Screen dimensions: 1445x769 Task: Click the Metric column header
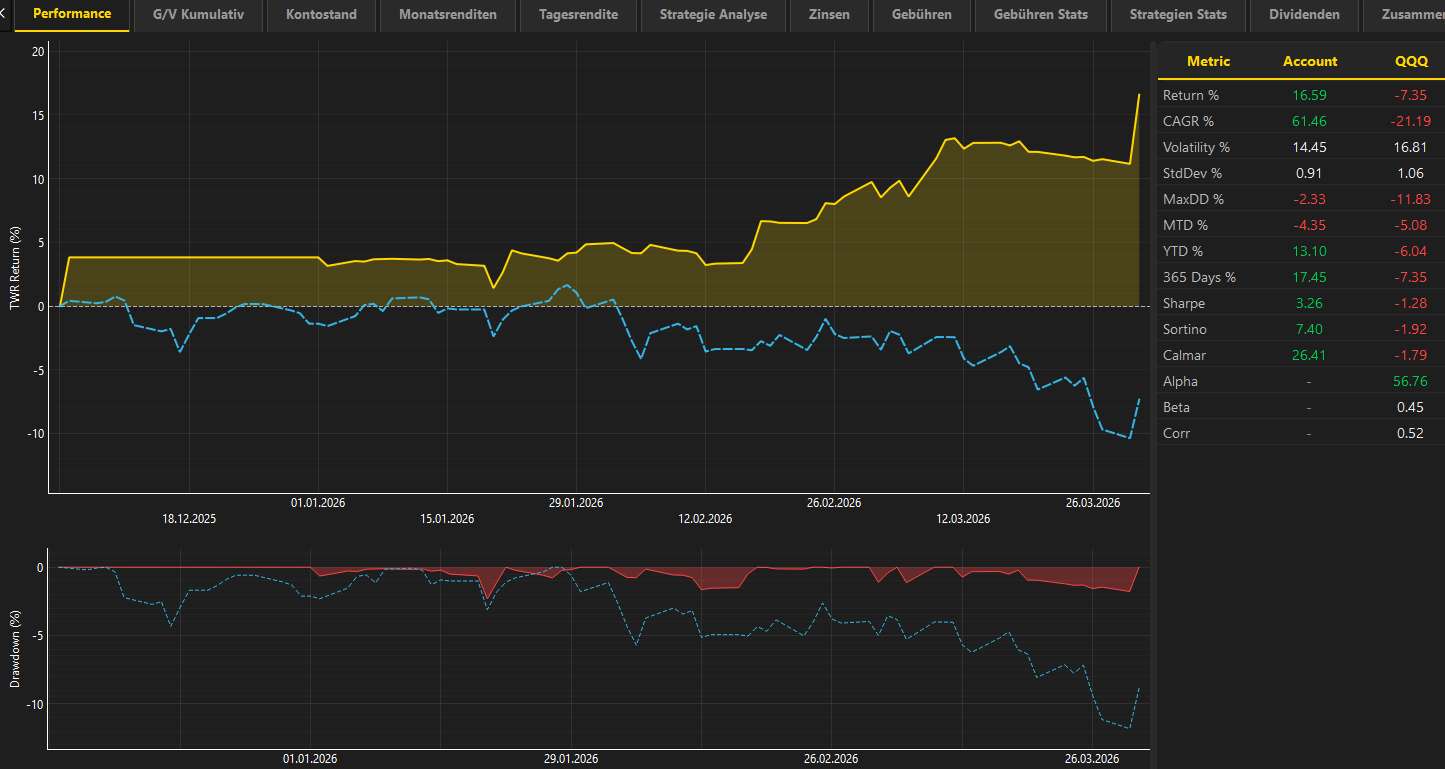tap(1208, 61)
